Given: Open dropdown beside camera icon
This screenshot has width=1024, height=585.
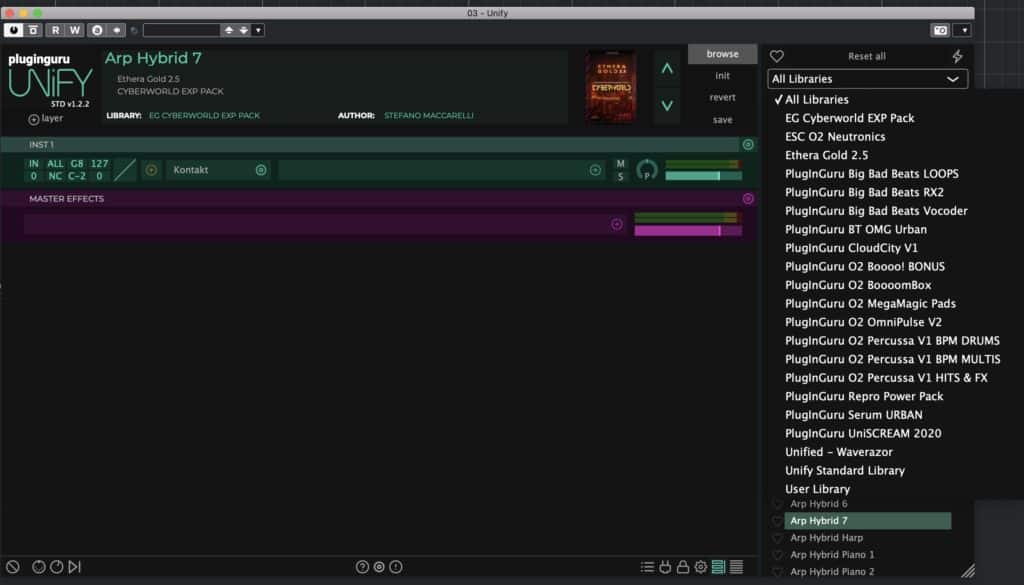Looking at the screenshot, I should 964,30.
